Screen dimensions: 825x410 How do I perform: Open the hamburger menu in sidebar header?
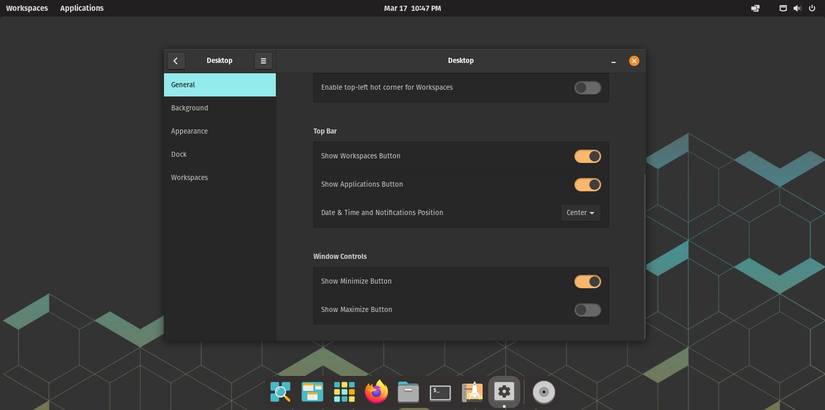click(263, 61)
